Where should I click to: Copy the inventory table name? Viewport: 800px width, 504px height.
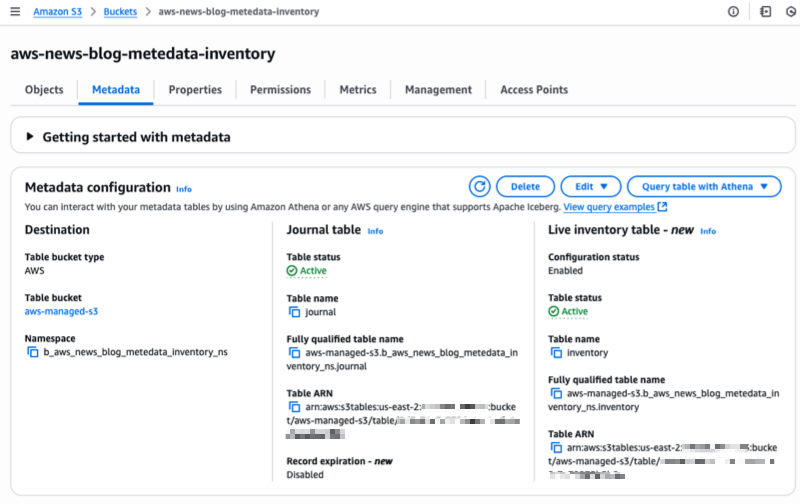(x=556, y=352)
